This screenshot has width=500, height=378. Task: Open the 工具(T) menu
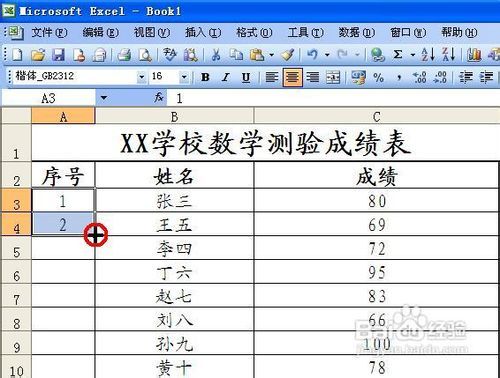point(305,32)
